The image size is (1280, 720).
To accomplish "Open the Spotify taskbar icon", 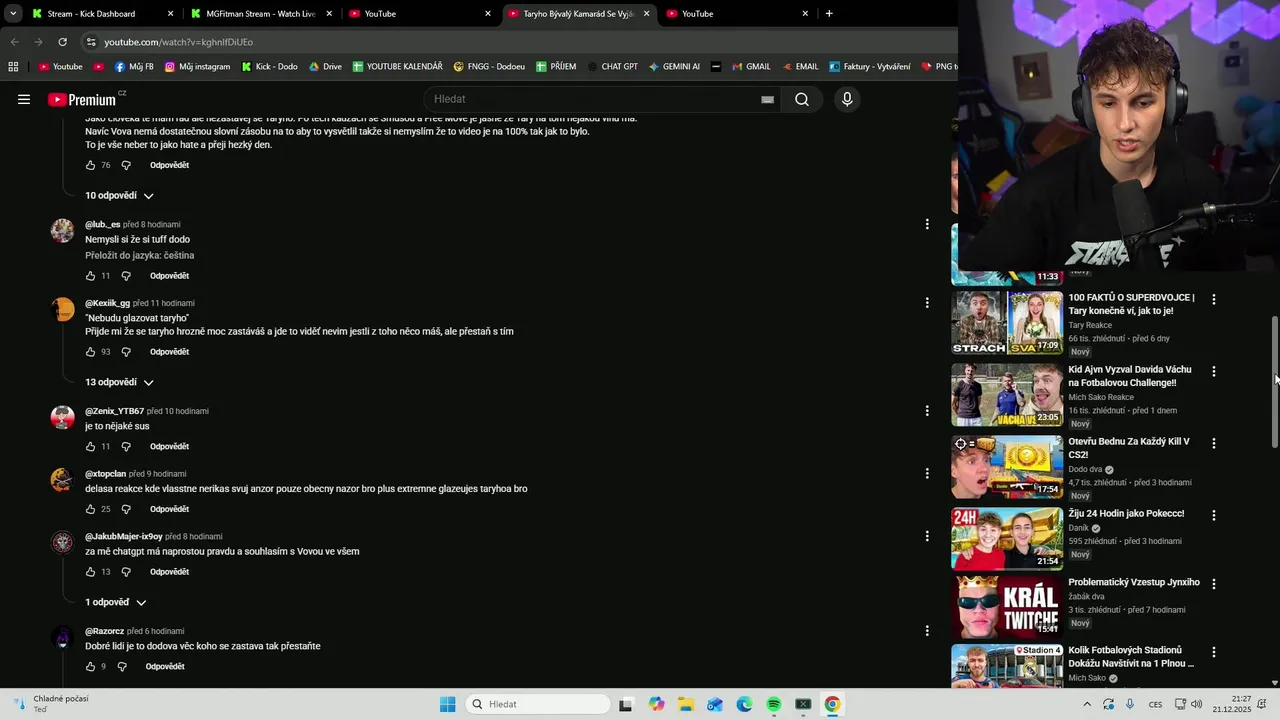I will point(774,704).
